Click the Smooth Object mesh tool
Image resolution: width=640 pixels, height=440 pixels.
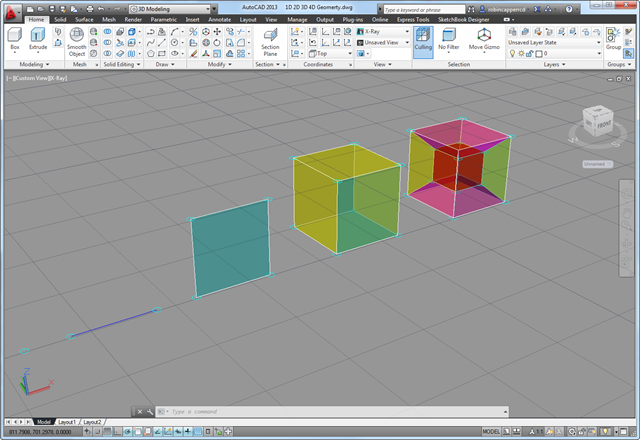[x=77, y=37]
